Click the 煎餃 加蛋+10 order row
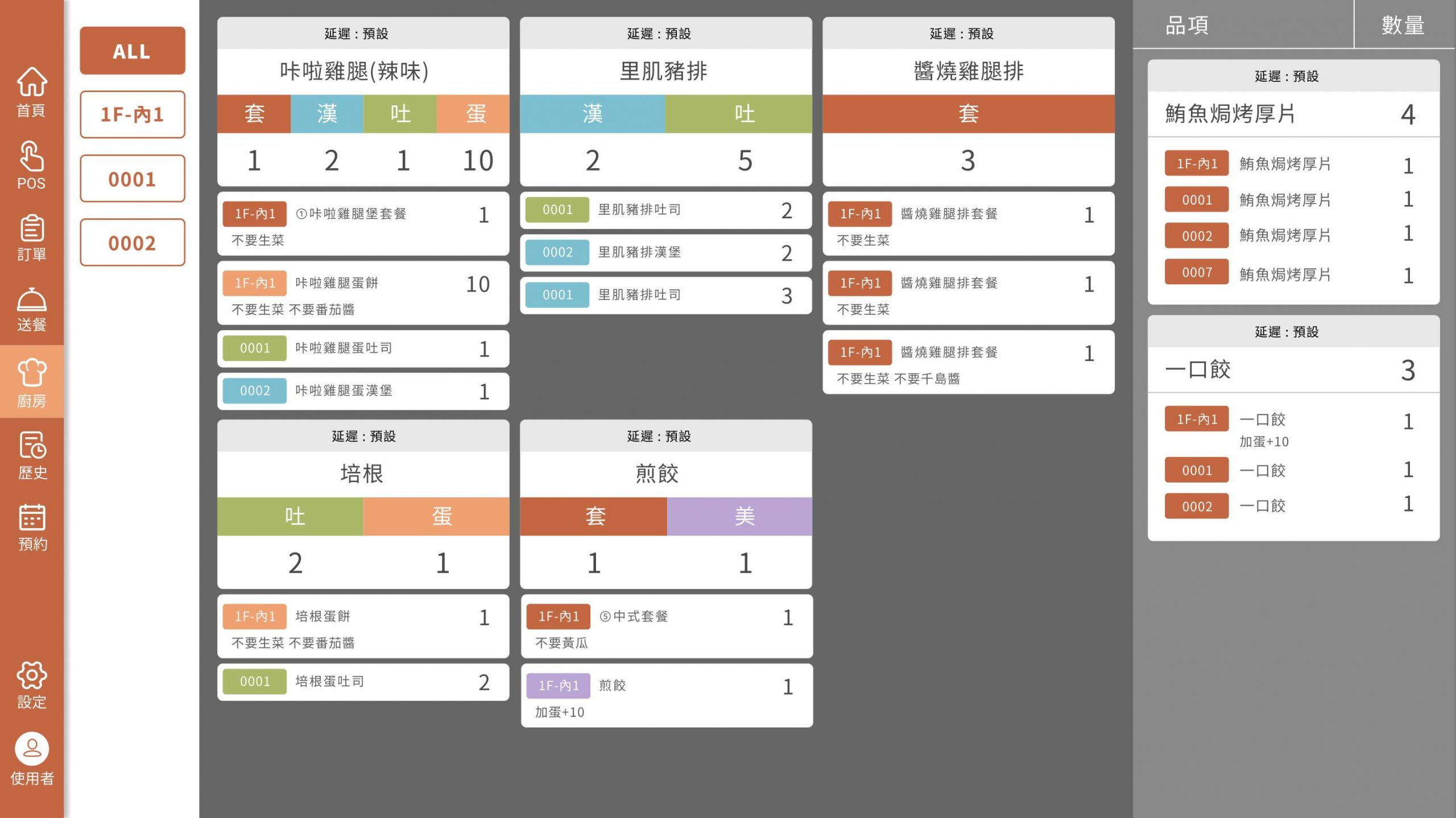 coord(667,696)
